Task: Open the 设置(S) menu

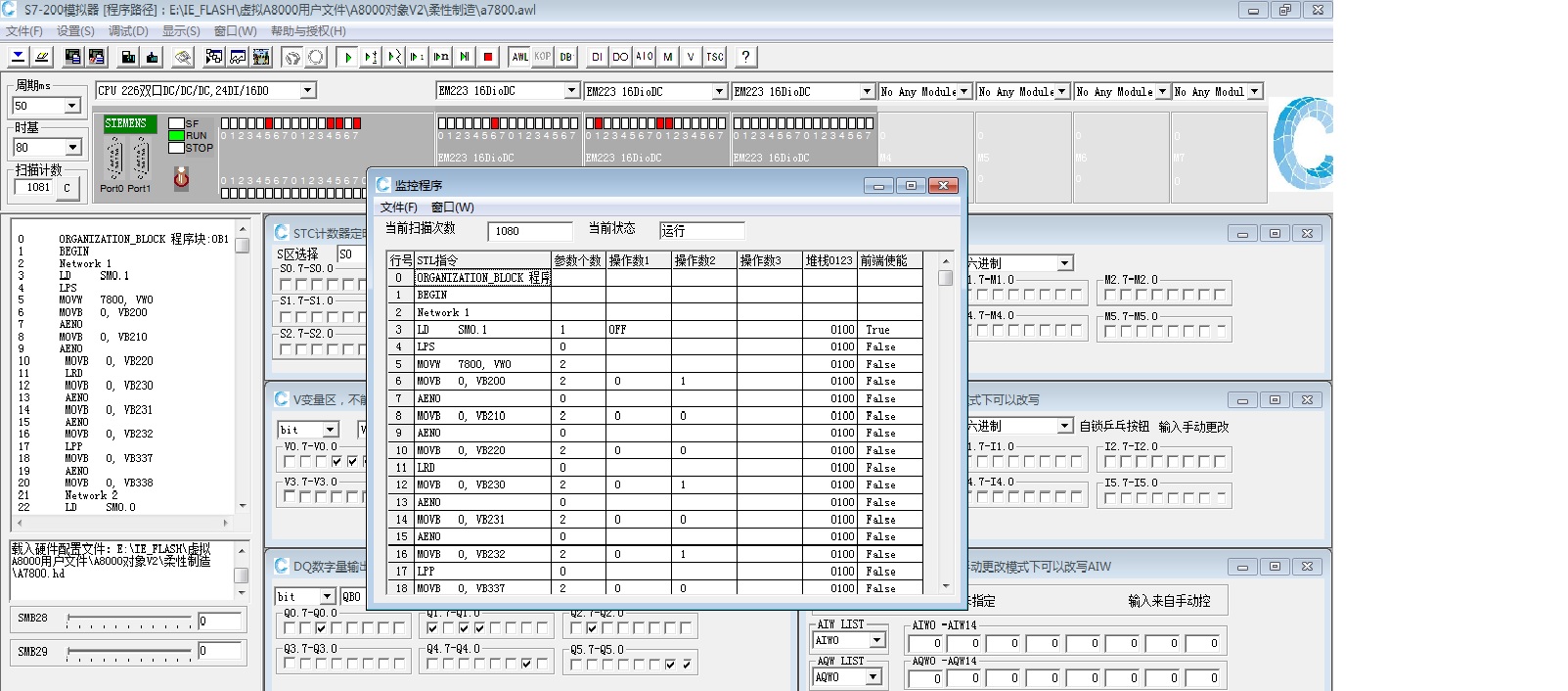Action: click(75, 31)
